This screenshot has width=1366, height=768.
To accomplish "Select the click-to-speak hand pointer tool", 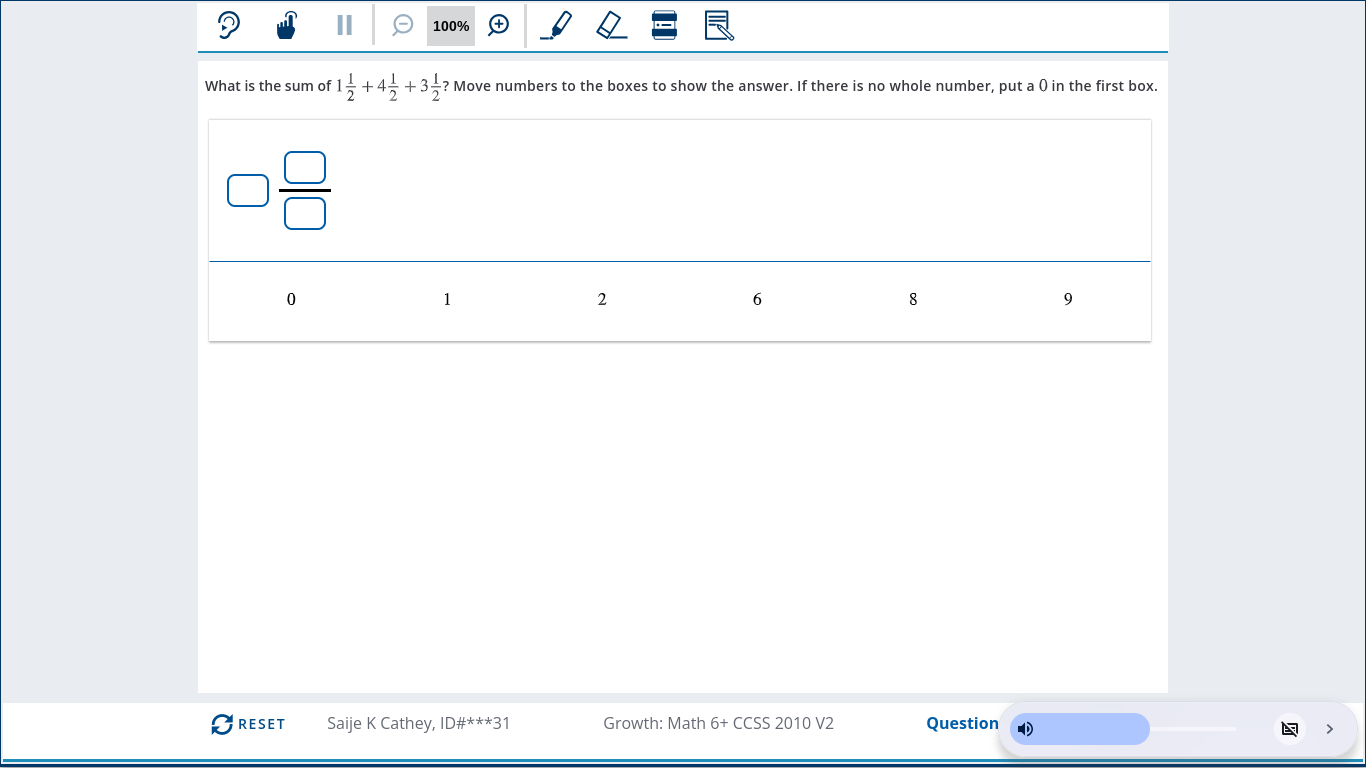I will [287, 25].
